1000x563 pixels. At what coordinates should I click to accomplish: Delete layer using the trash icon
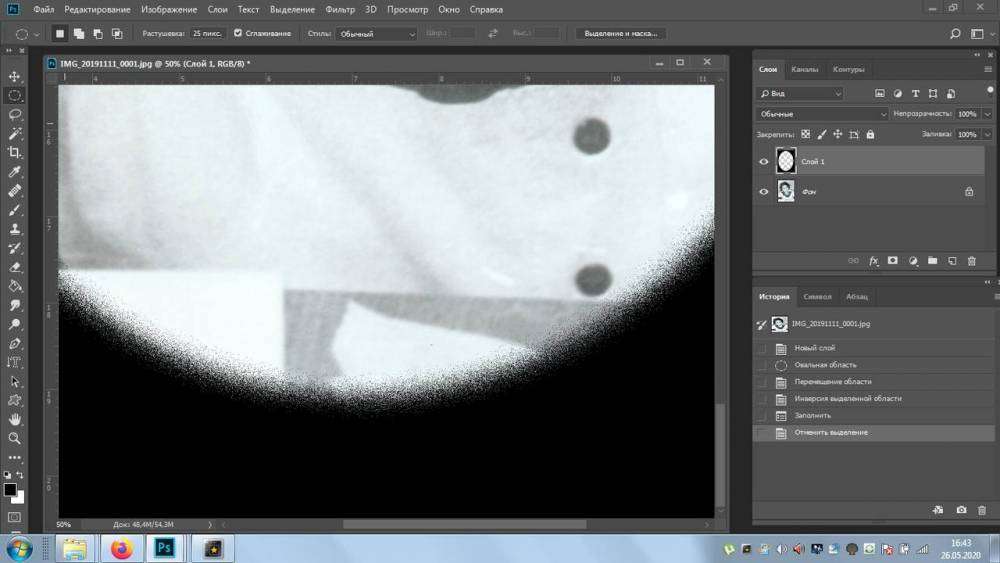pos(971,261)
